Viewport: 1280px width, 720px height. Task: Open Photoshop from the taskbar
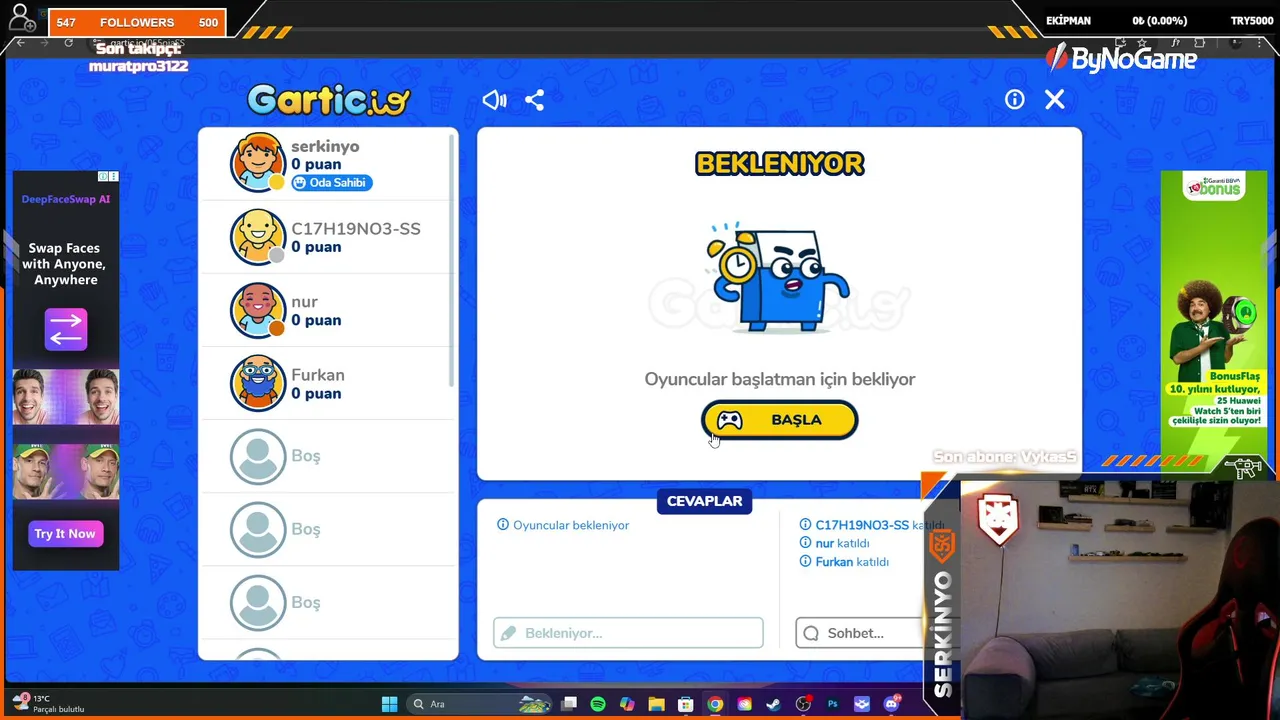[832, 704]
